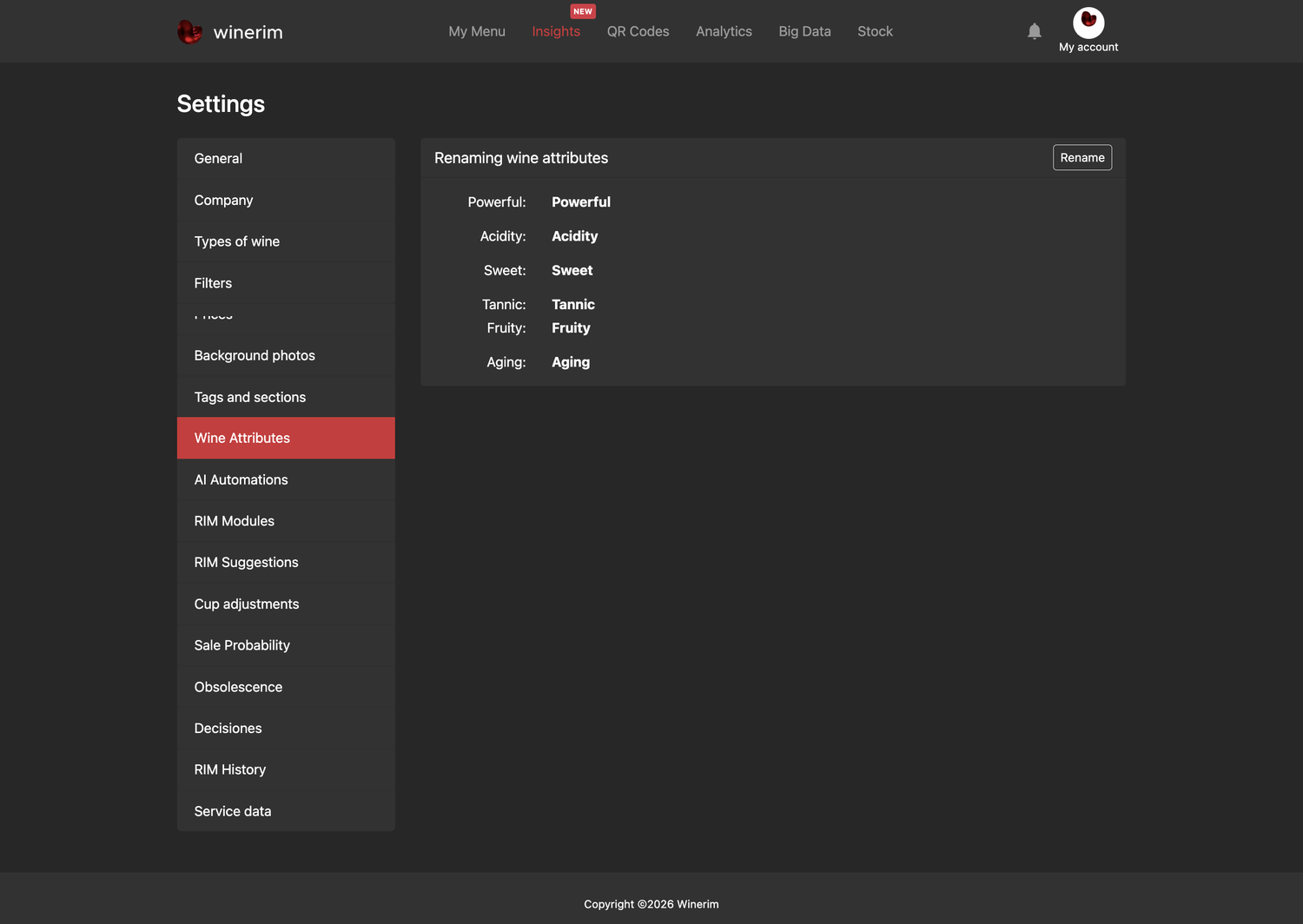Select Types of wine settings
Screen dimensions: 1303x924
click(x=286, y=241)
